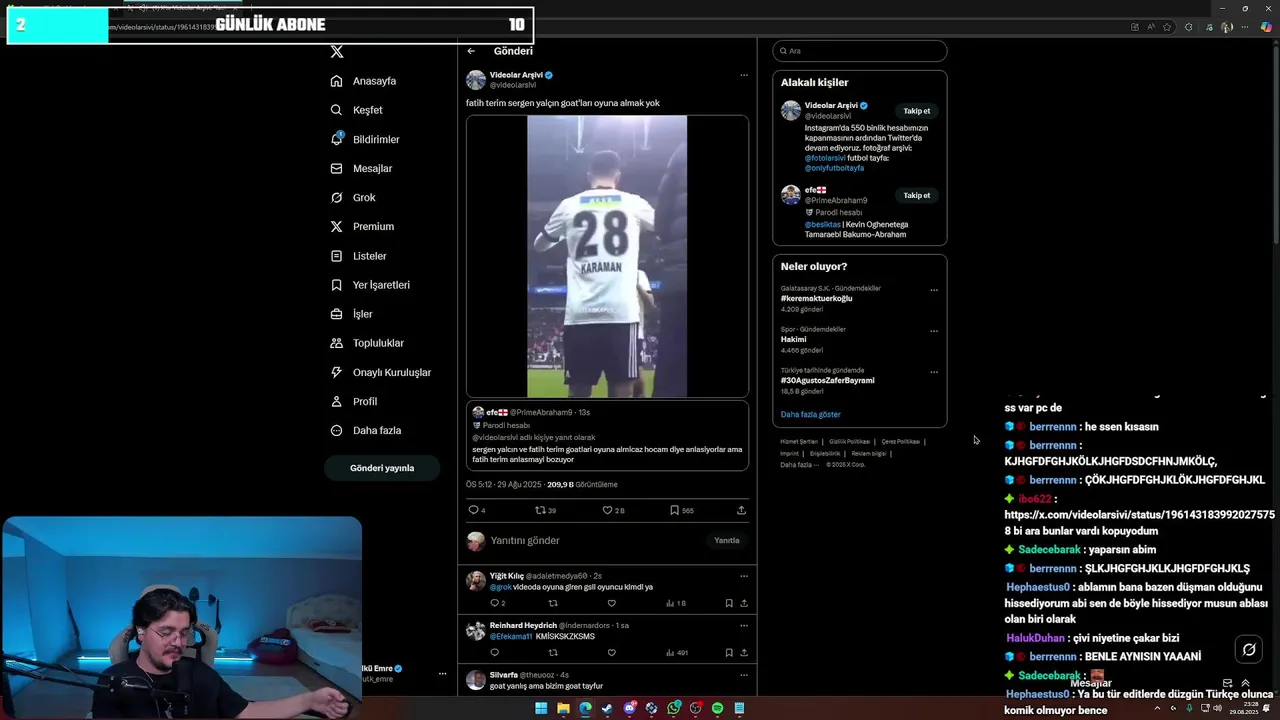1280x720 pixels.
Task: Open Anasayfa from the sidebar
Action: click(x=364, y=81)
